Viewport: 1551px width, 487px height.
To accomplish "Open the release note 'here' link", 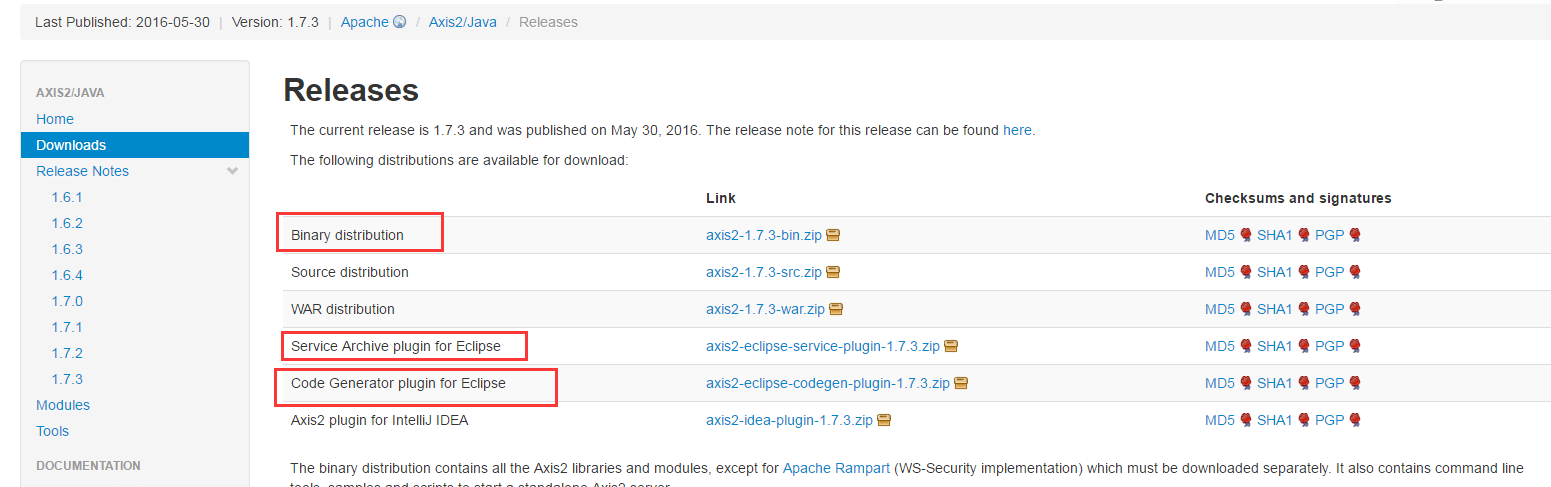I will click(x=1017, y=130).
